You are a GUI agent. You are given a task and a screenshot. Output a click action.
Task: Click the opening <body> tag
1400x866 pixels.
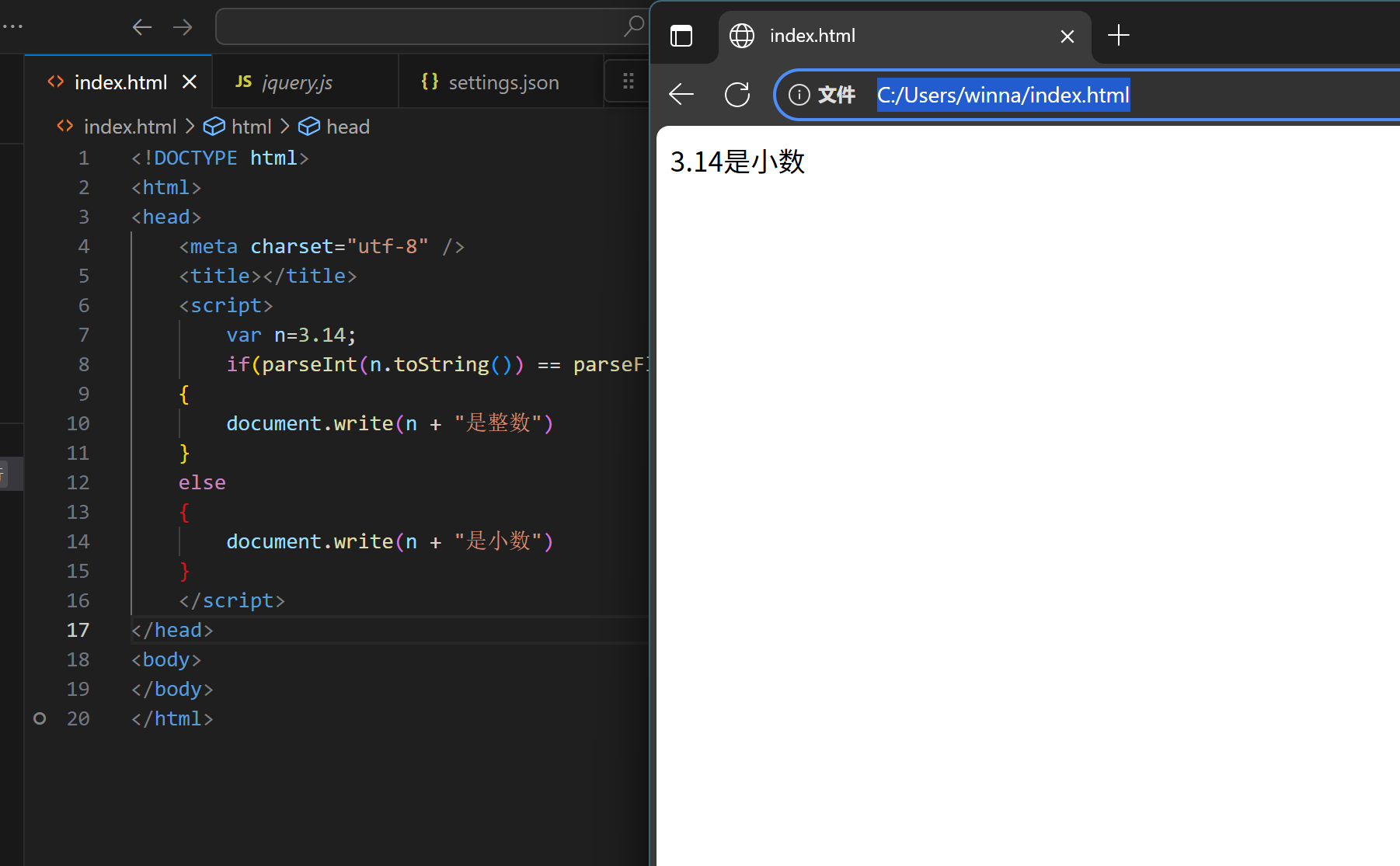(166, 659)
